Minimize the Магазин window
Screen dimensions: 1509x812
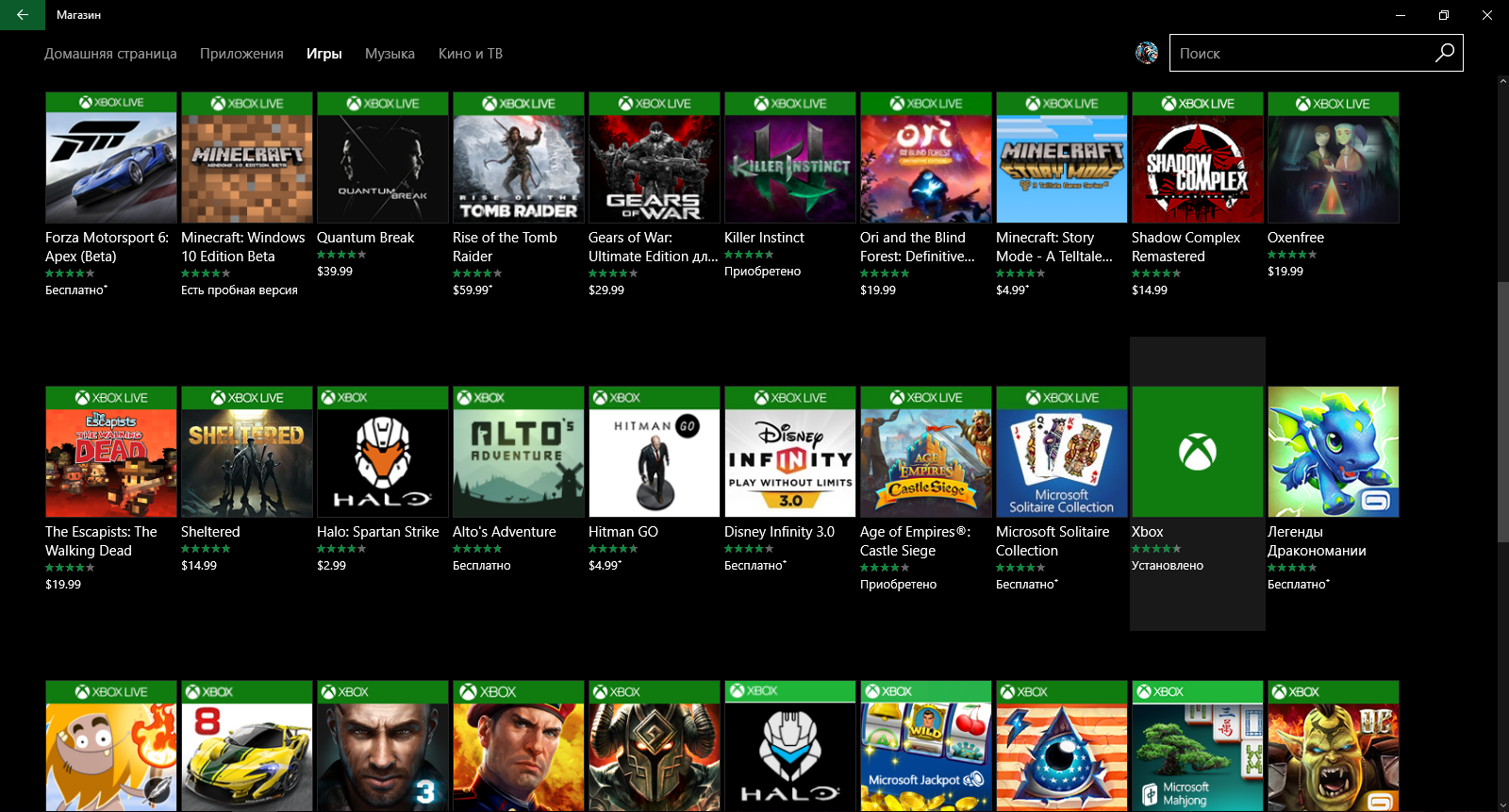(1401, 15)
